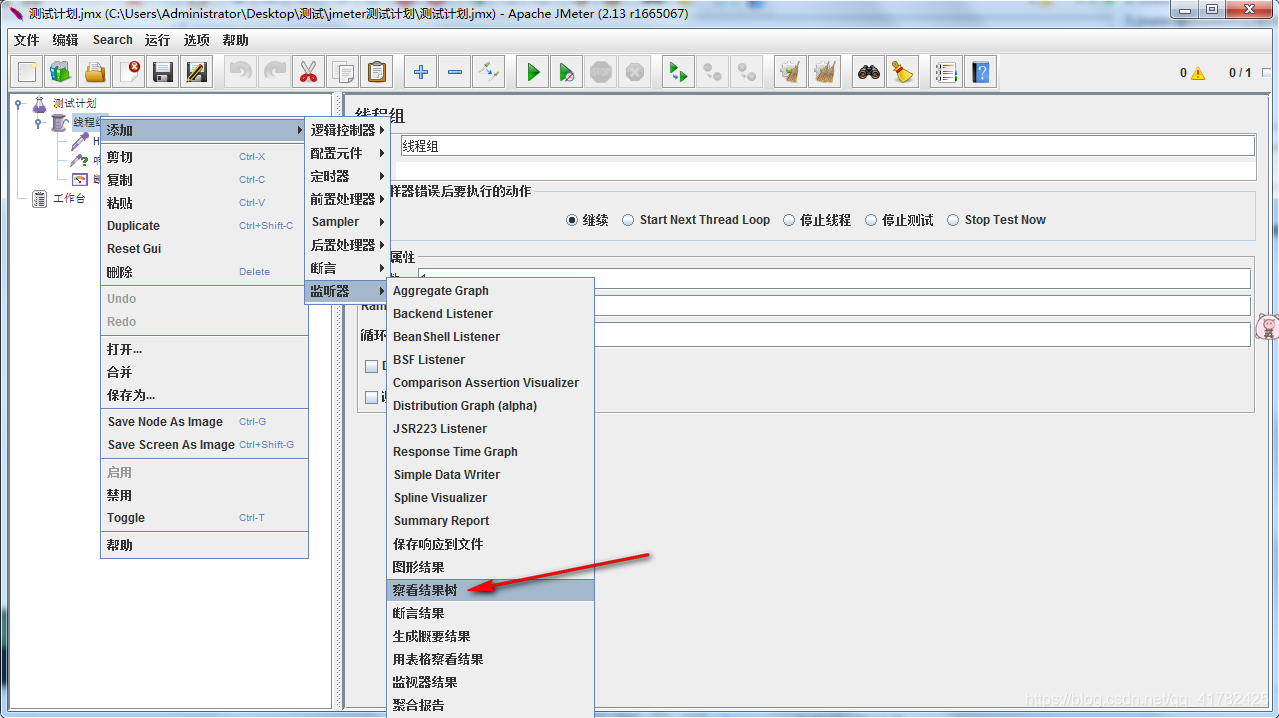Open the 运行 menu
Screen dimensions: 1279x718
click(x=157, y=40)
